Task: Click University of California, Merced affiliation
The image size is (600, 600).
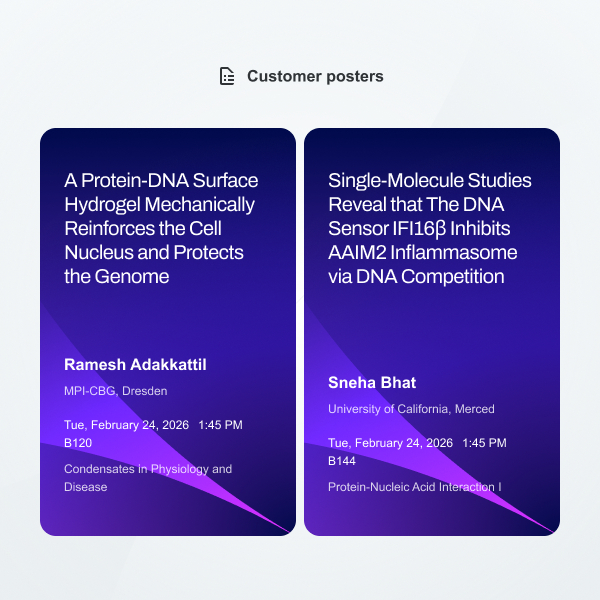Action: point(411,409)
